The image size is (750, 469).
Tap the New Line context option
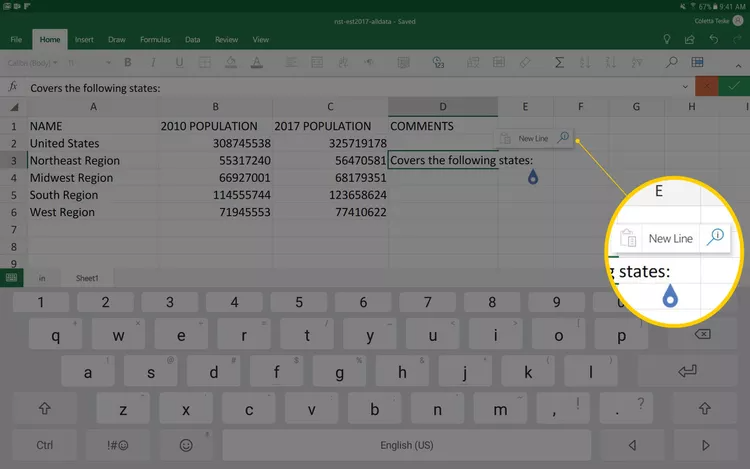pos(534,139)
